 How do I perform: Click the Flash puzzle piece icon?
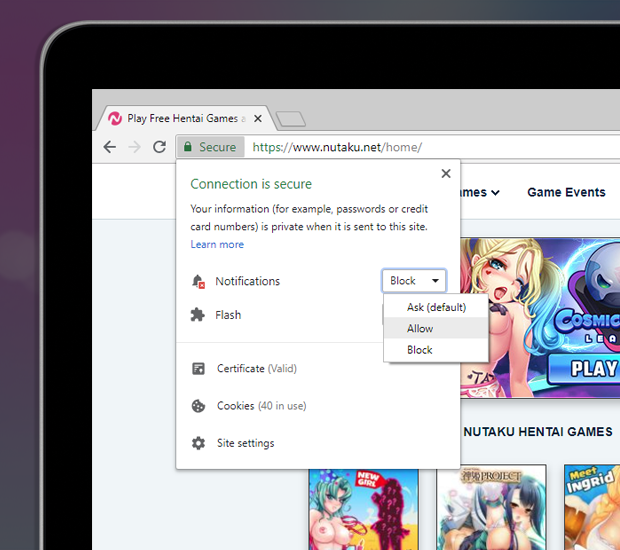click(198, 315)
